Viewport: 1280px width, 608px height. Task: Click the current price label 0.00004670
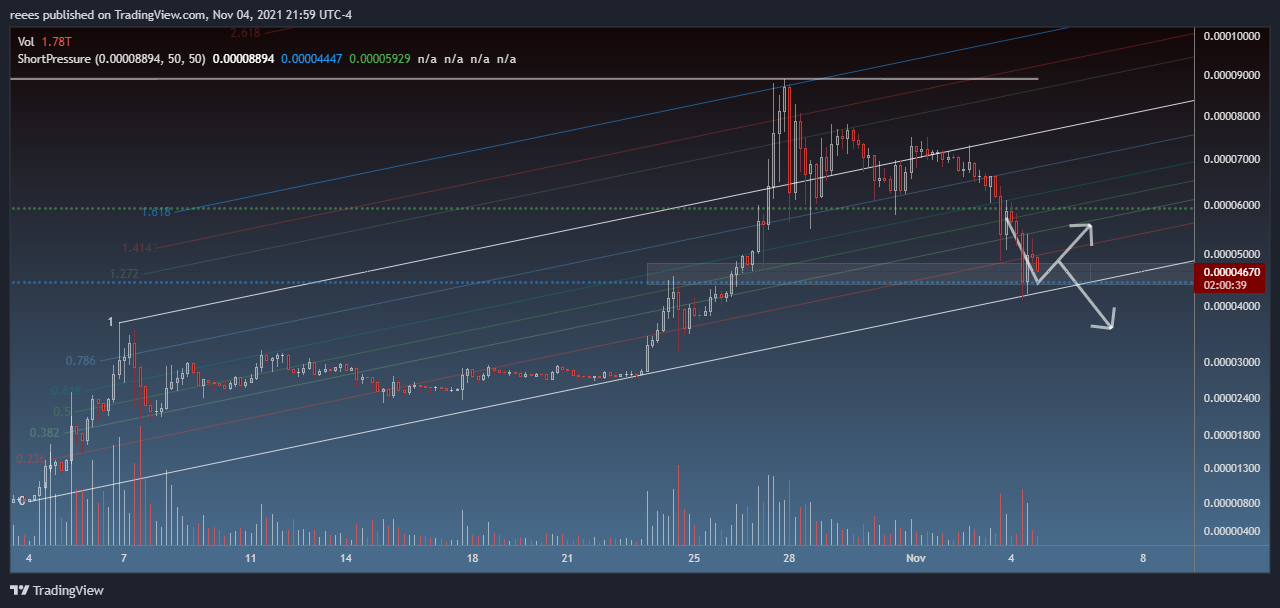point(1231,271)
